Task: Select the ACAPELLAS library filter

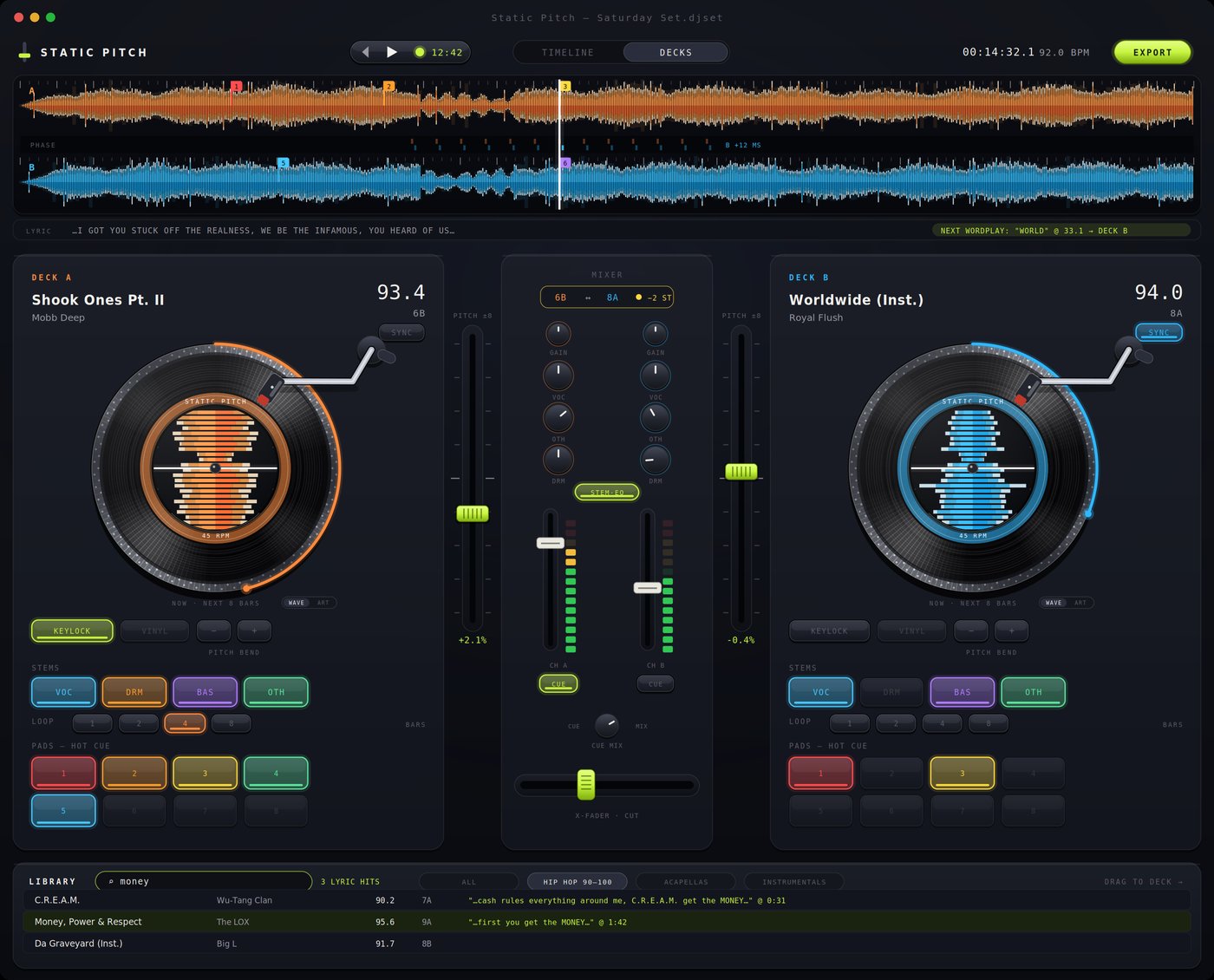Action: pyautogui.click(x=686, y=882)
